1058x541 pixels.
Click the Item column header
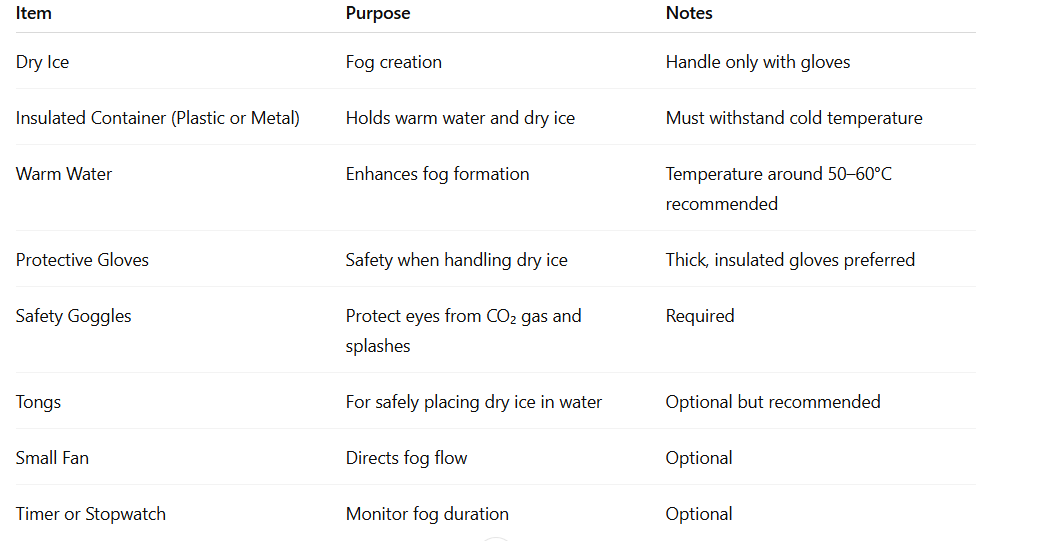34,13
